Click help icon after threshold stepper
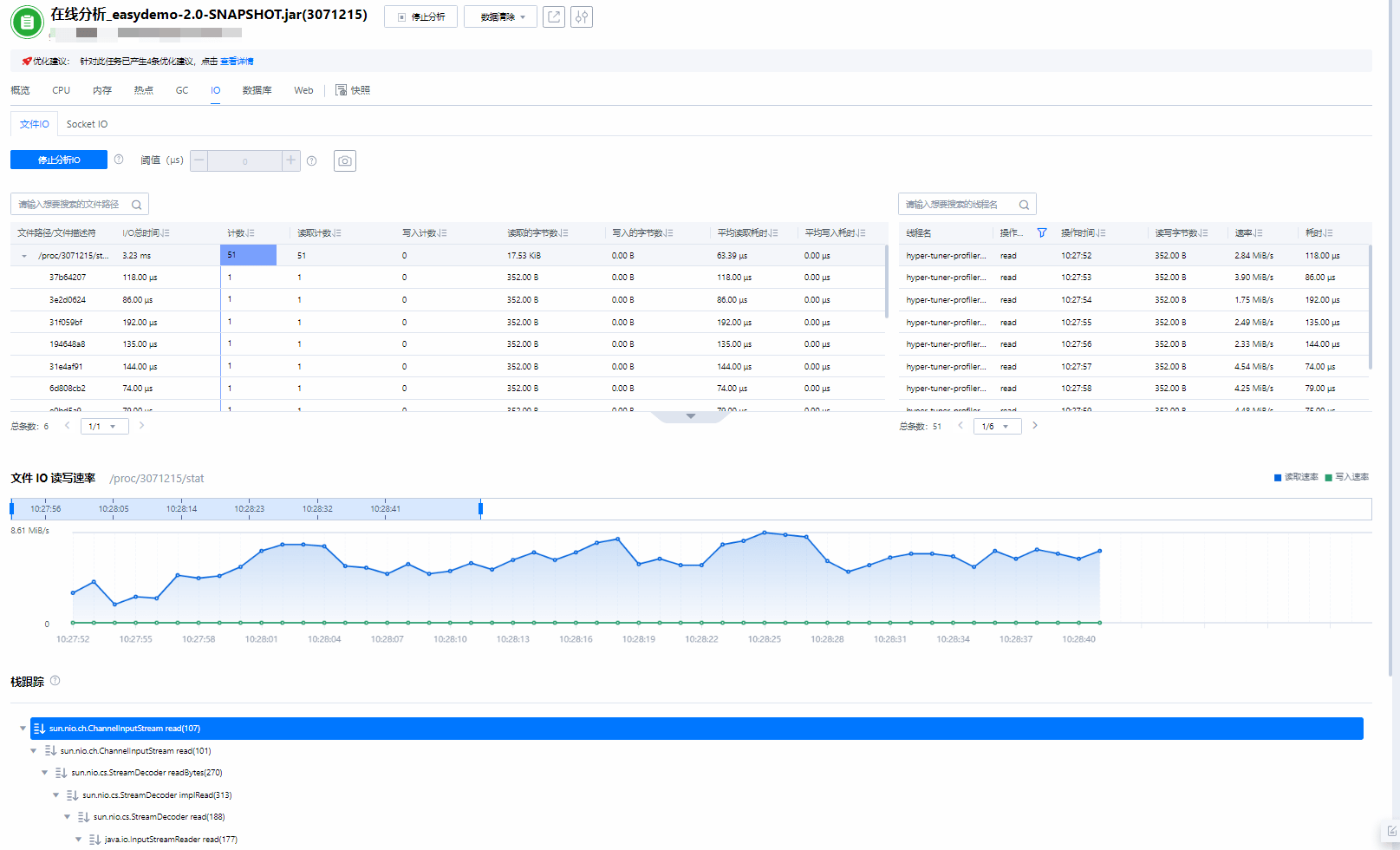The height and width of the screenshot is (850, 1400). tap(312, 160)
